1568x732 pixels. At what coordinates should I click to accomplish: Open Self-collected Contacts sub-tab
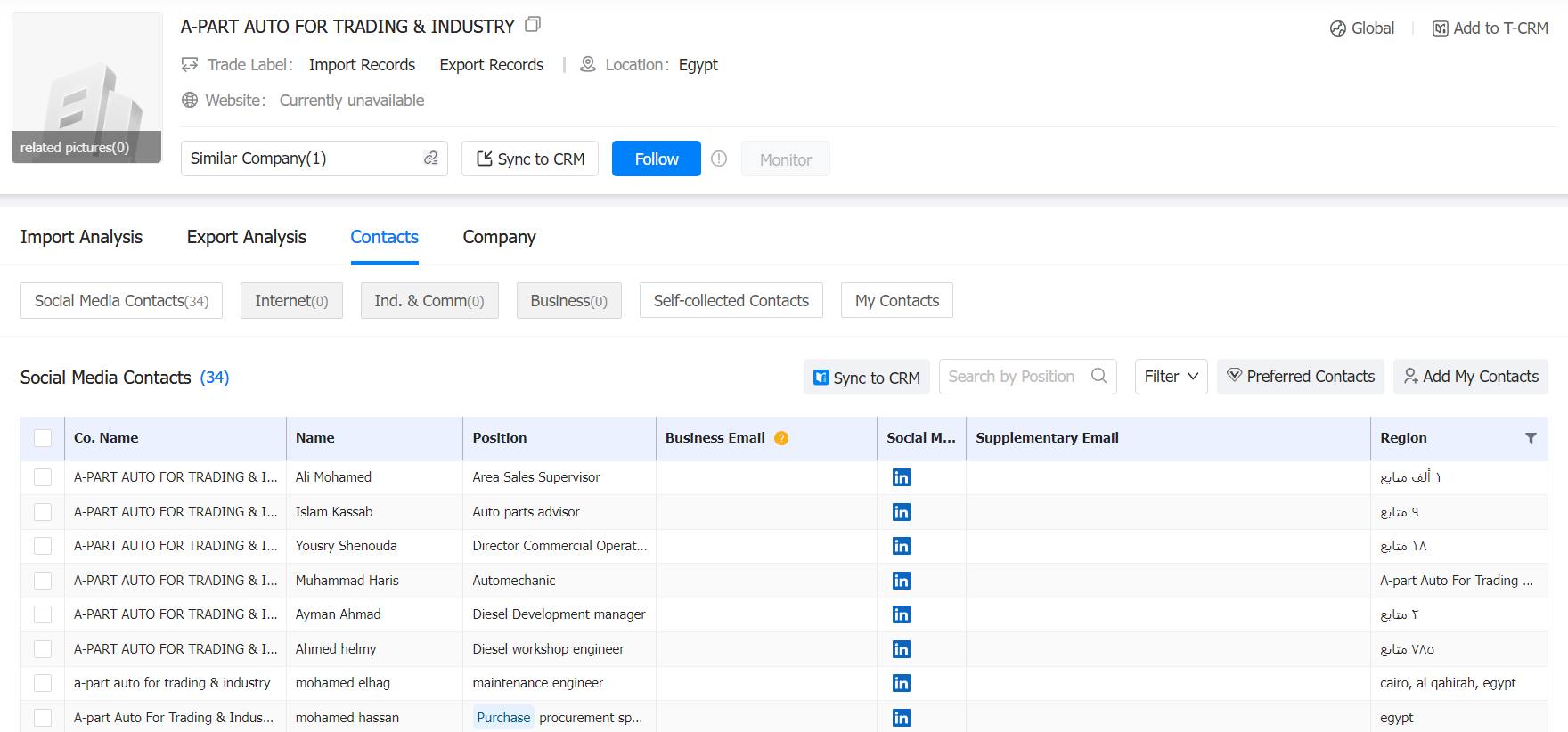tap(731, 301)
